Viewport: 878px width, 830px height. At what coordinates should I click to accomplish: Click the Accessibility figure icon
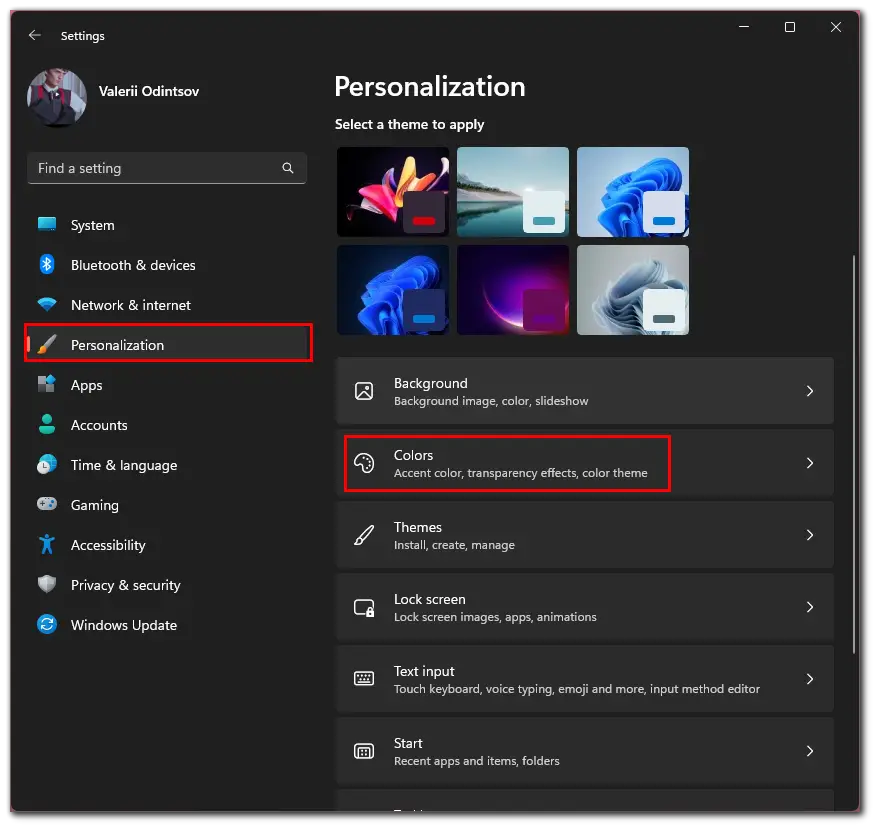pyautogui.click(x=47, y=544)
